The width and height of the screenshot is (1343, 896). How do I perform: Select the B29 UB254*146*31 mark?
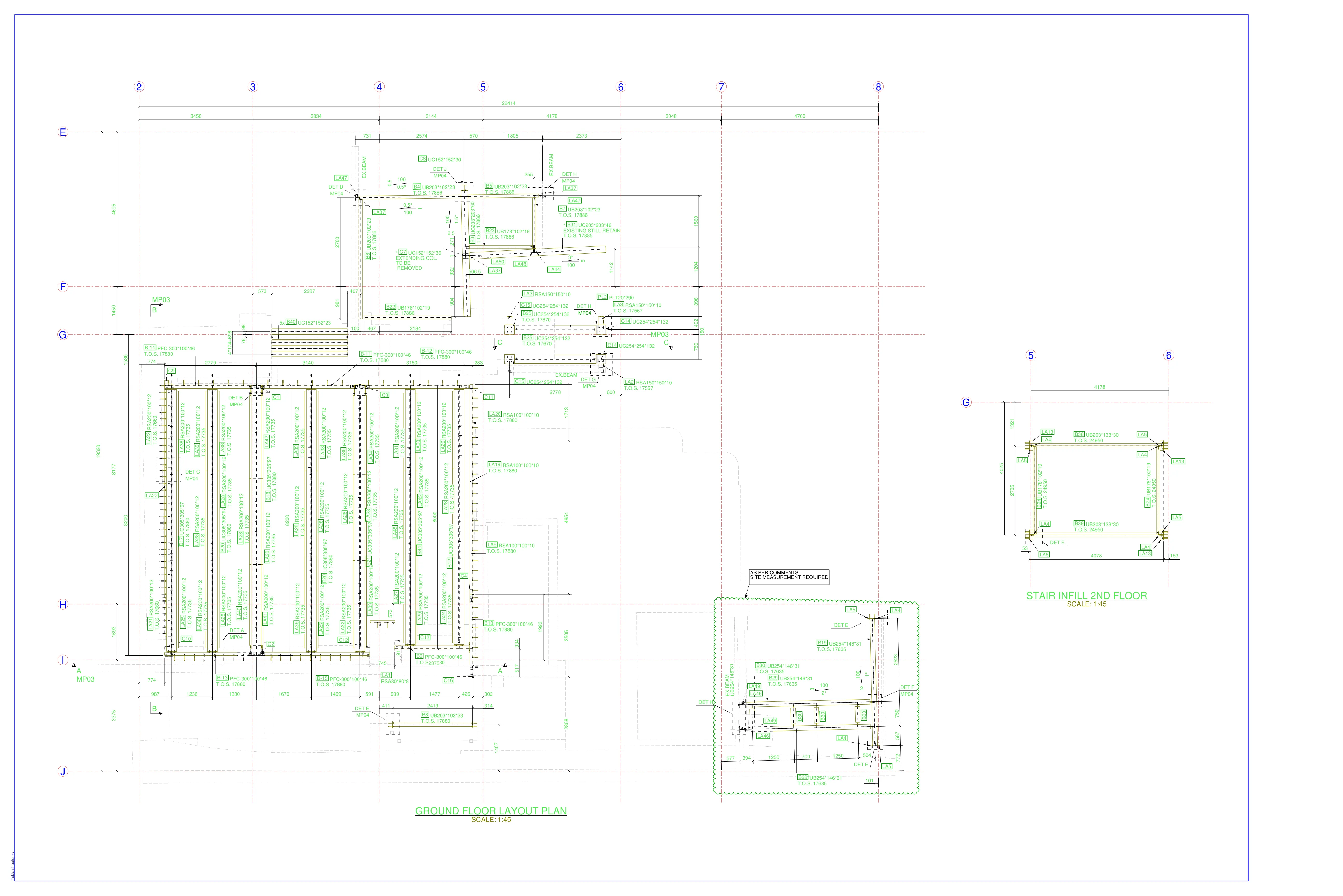point(790,678)
